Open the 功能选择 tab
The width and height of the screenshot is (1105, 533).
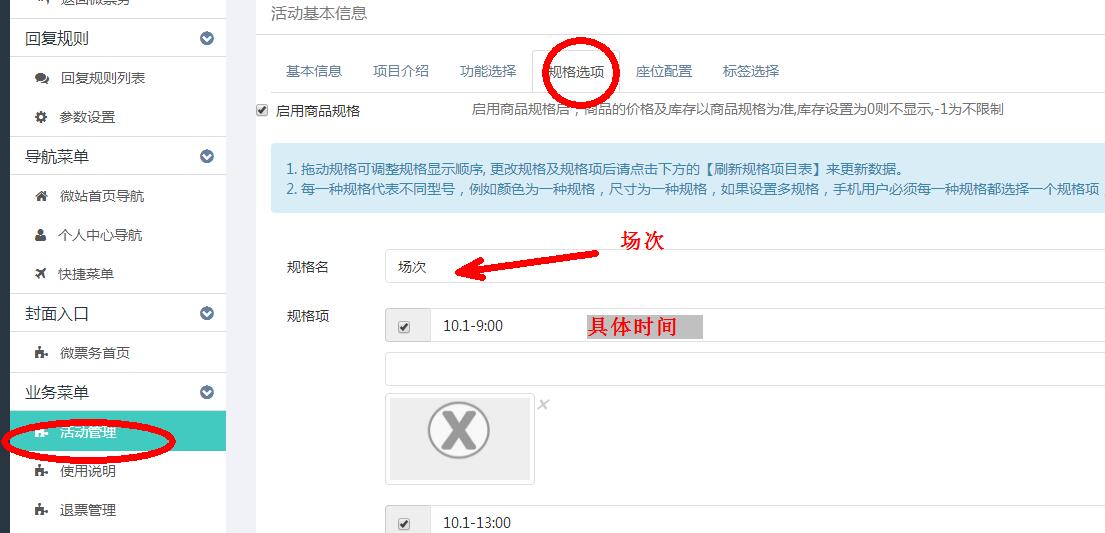[488, 71]
